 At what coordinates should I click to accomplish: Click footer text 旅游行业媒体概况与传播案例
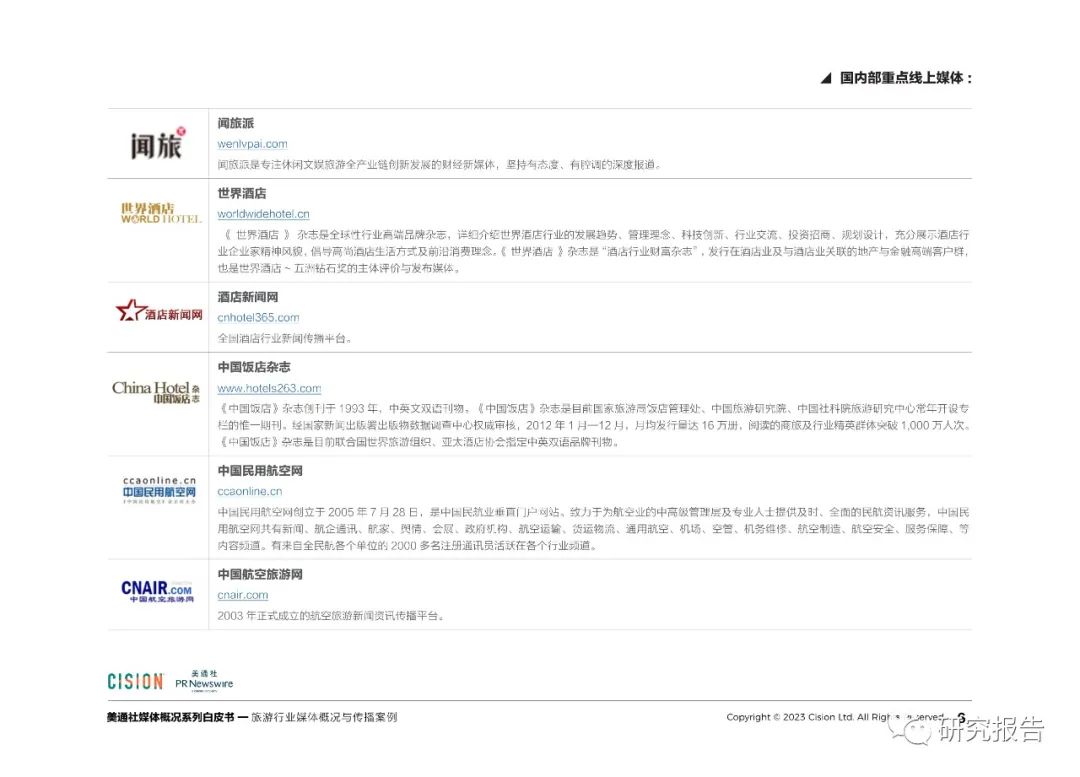click(x=324, y=717)
